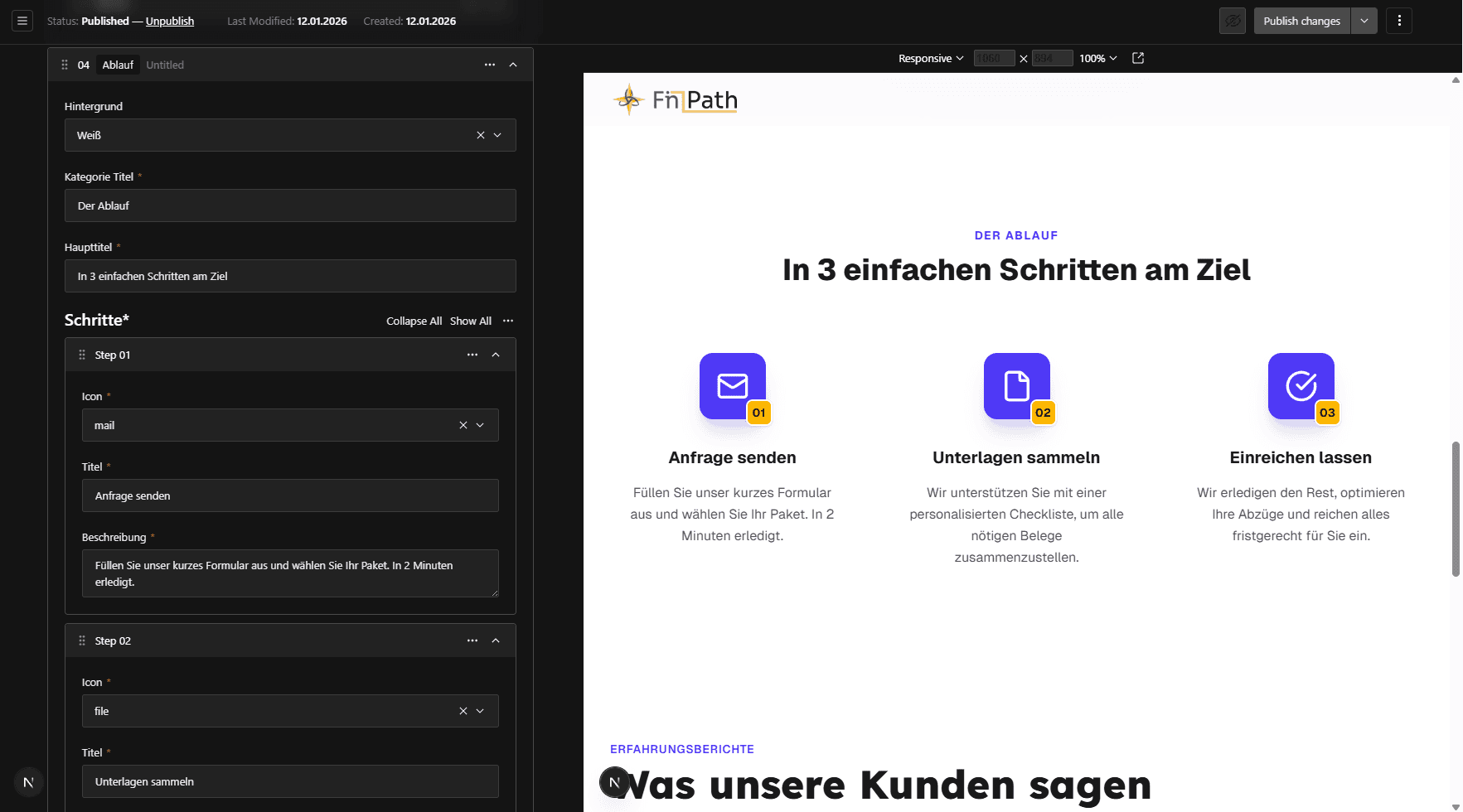Screen dimensions: 1463x812
Task: Open the Ablauf block options menu
Action: click(489, 65)
